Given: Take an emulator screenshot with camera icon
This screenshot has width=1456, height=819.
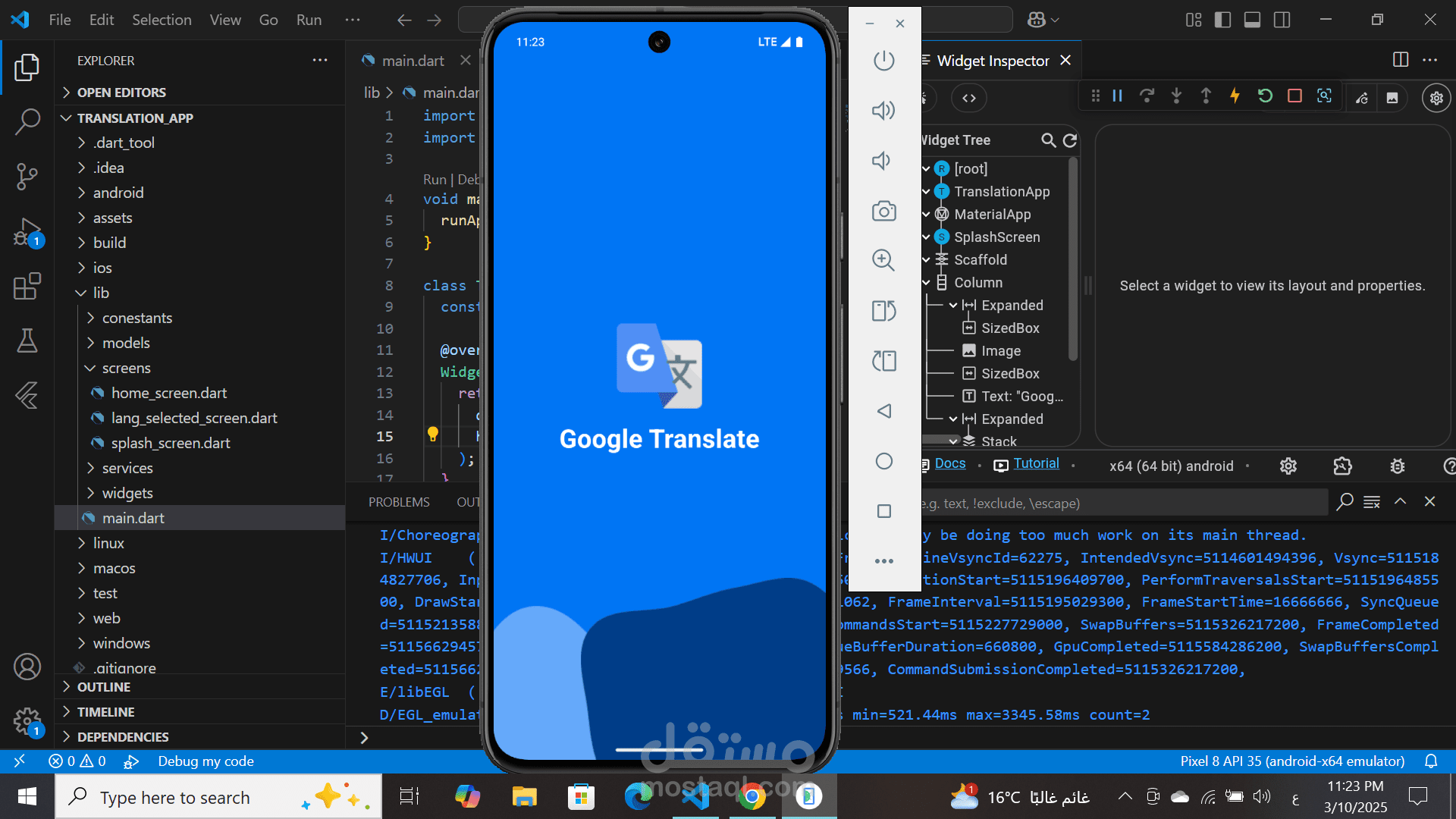Looking at the screenshot, I should click(883, 211).
